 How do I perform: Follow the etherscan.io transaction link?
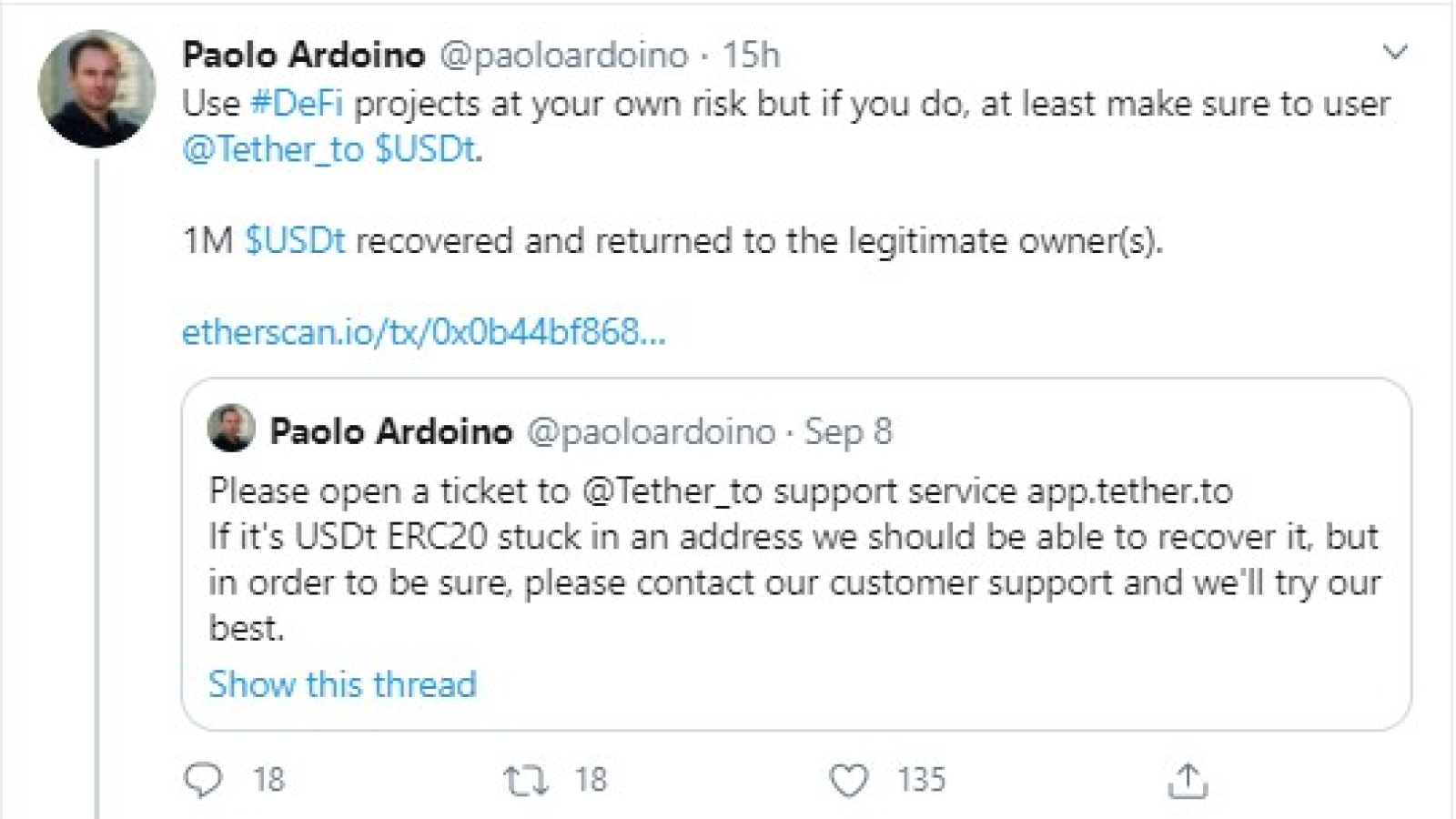pyautogui.click(x=424, y=332)
